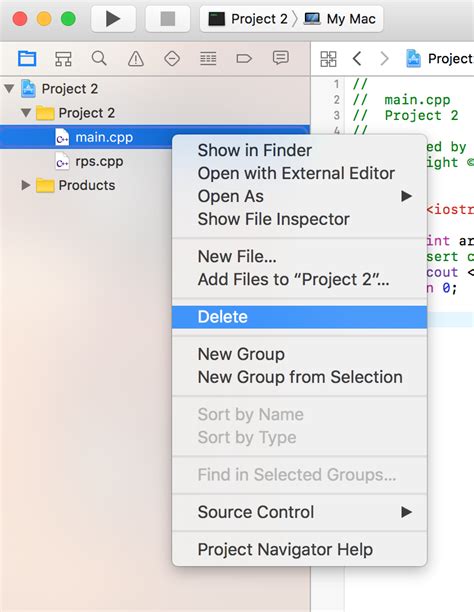The height and width of the screenshot is (612, 474).
Task: Open the Find navigator magnifier icon
Action: [x=99, y=59]
